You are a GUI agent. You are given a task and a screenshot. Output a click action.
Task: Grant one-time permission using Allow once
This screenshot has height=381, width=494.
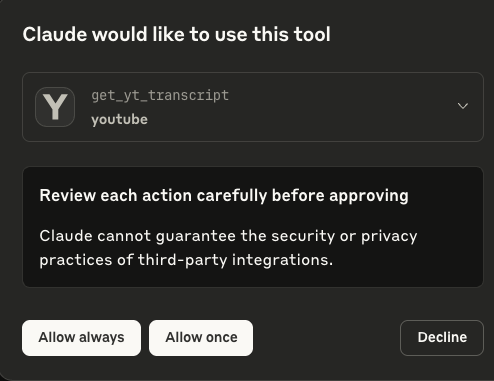(x=201, y=338)
